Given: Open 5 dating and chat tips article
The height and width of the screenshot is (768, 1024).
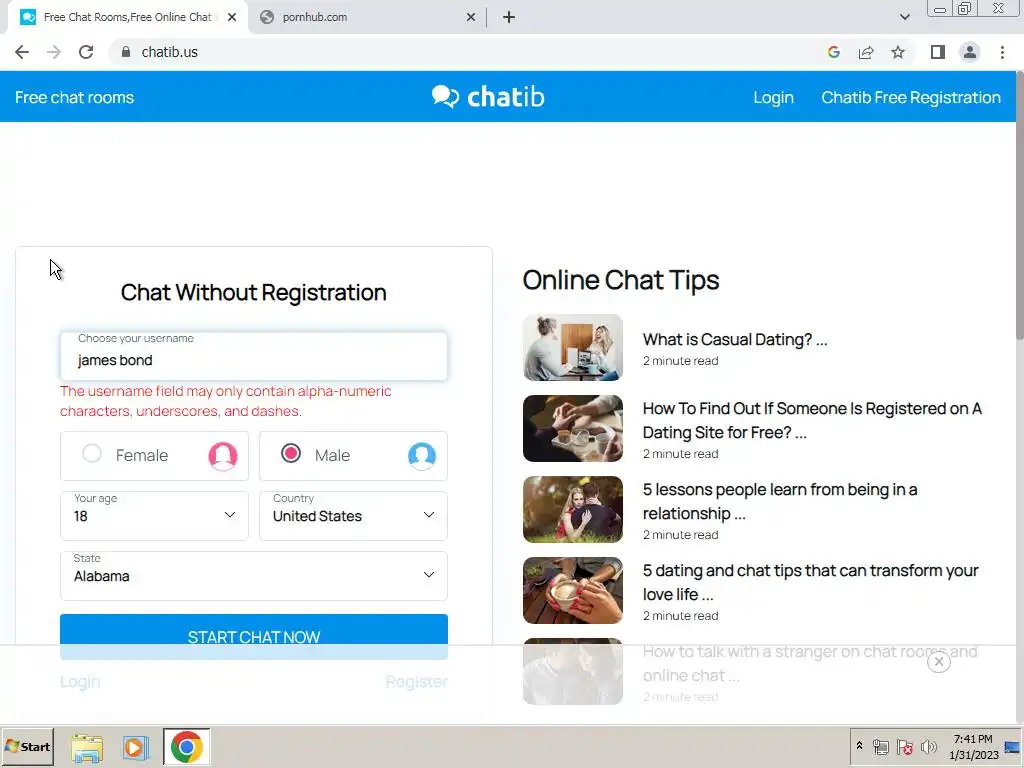Looking at the screenshot, I should pos(810,582).
